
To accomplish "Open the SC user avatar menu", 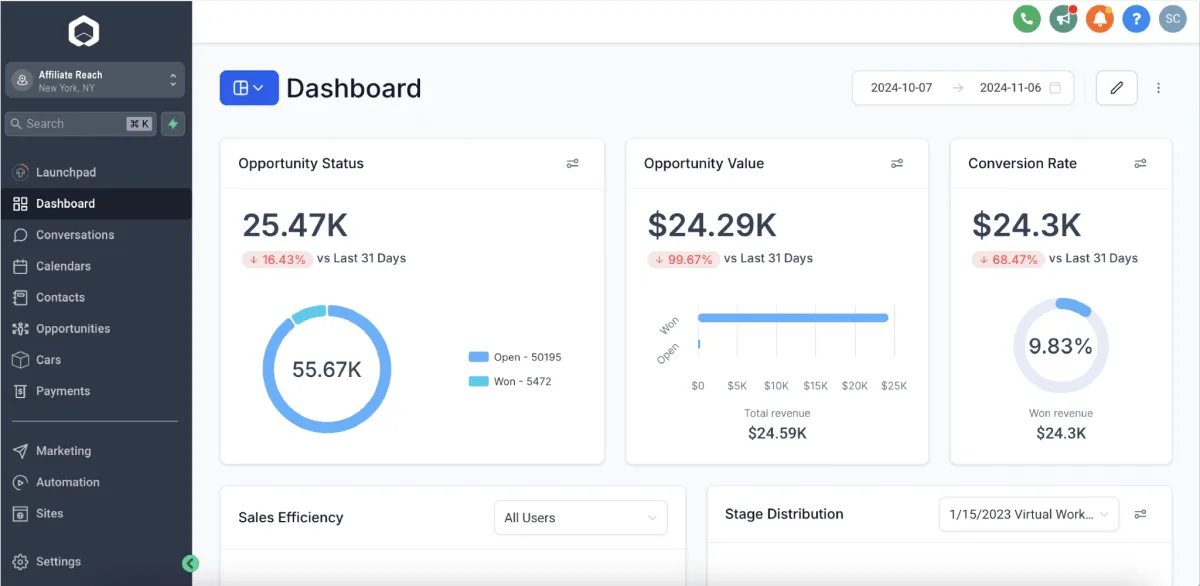I will [1172, 19].
